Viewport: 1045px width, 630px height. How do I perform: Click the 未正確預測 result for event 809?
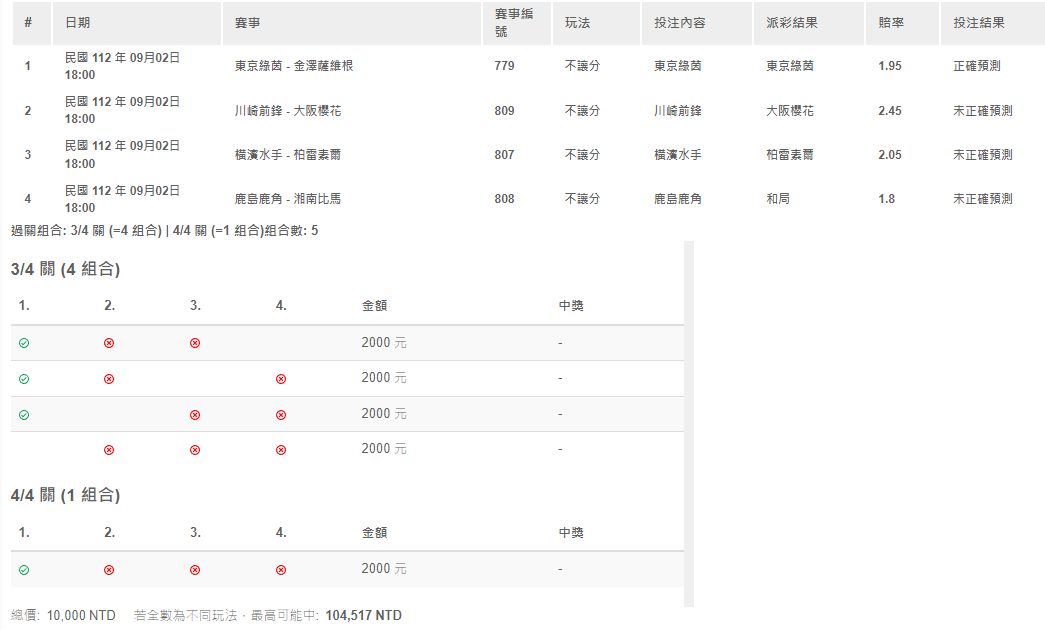[983, 111]
